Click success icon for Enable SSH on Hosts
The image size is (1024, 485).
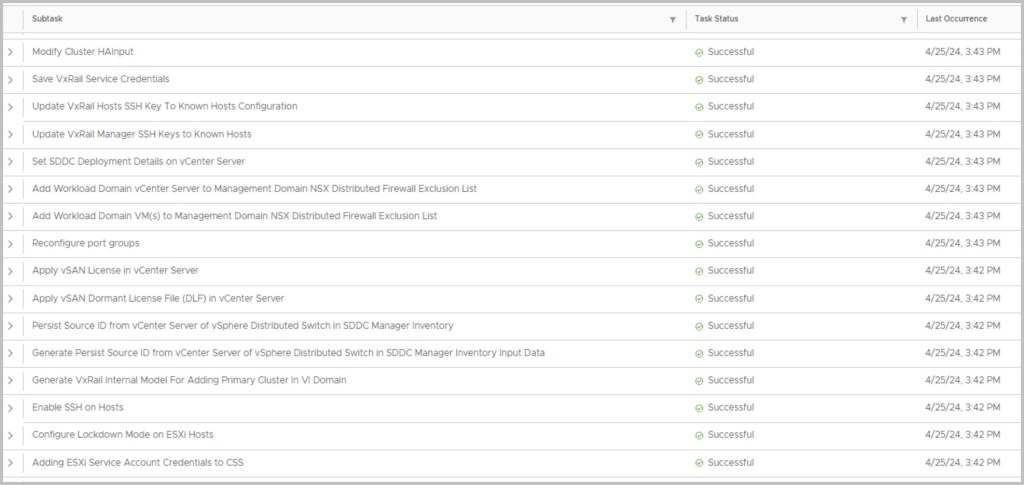click(x=699, y=408)
